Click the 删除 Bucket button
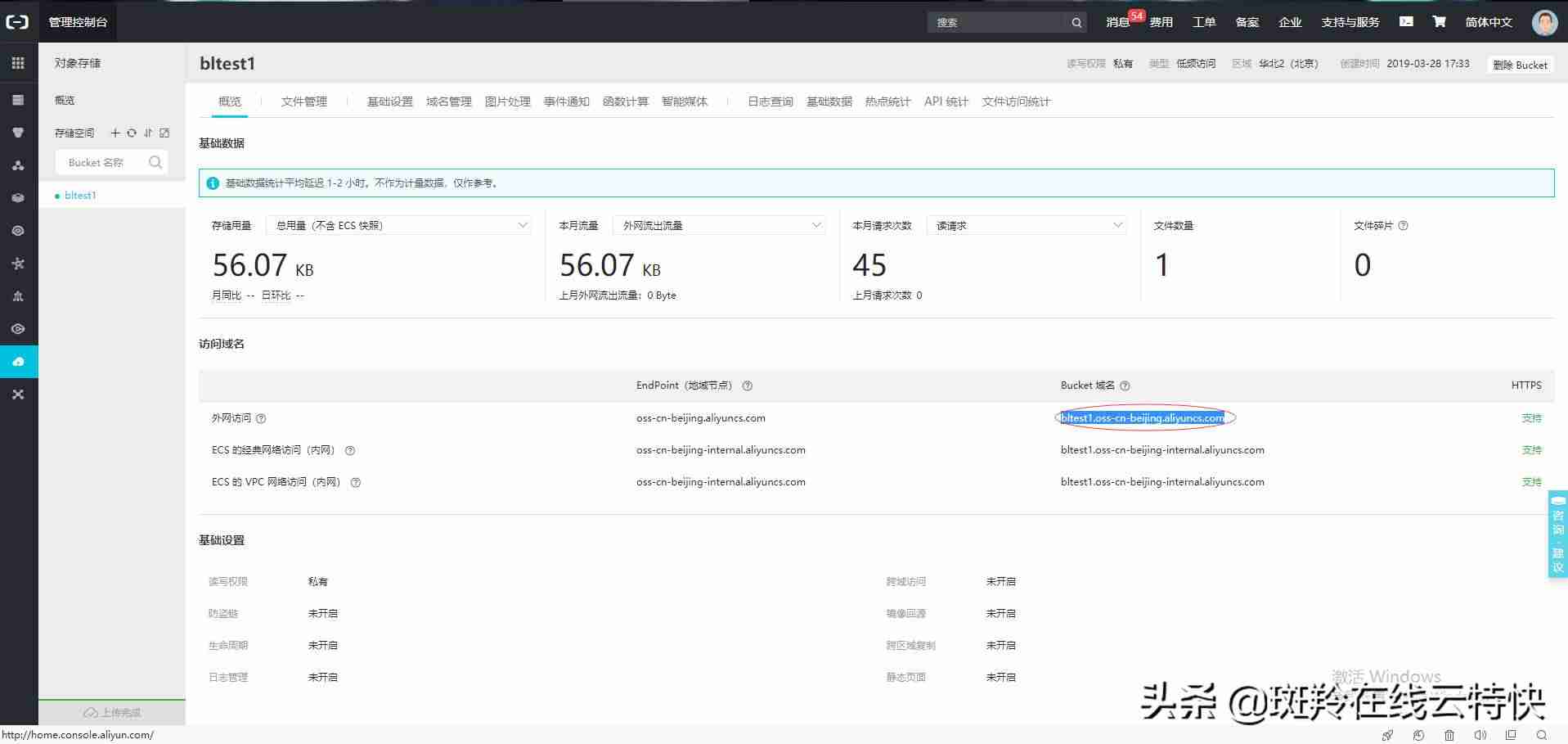 [x=1520, y=65]
